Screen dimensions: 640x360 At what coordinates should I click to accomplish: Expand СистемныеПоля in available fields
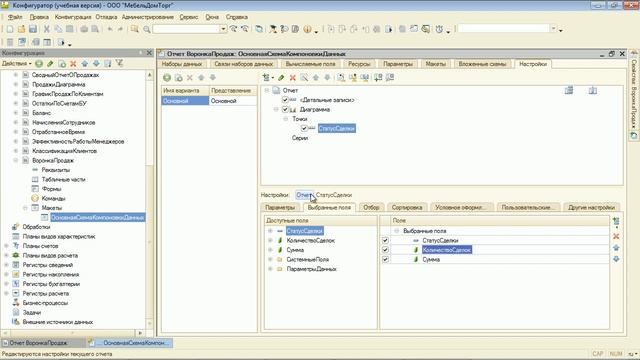(x=270, y=260)
